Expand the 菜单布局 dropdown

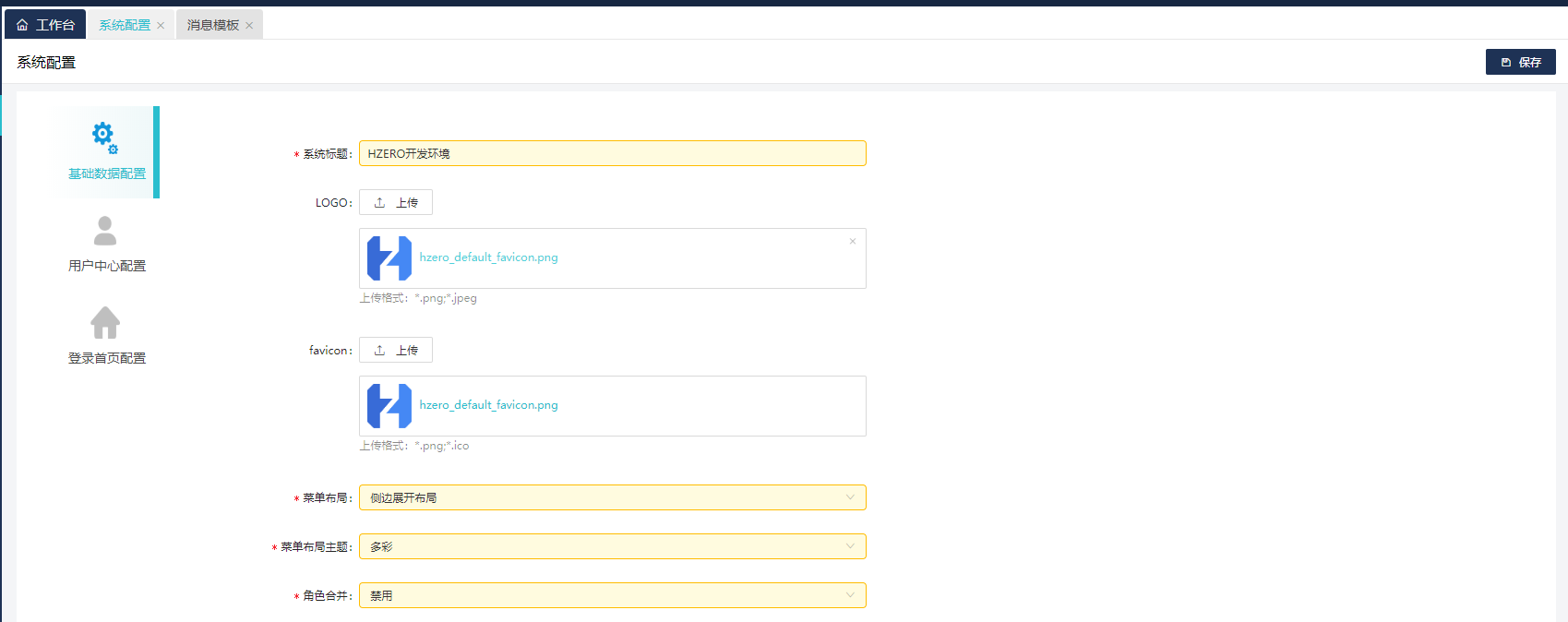[x=612, y=497]
